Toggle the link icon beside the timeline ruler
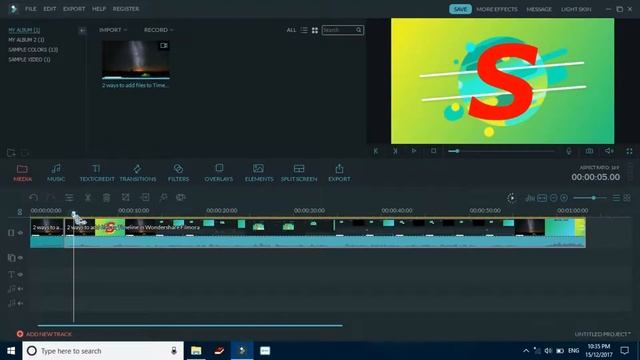Viewport: 640px width, 360px height. tap(20, 211)
